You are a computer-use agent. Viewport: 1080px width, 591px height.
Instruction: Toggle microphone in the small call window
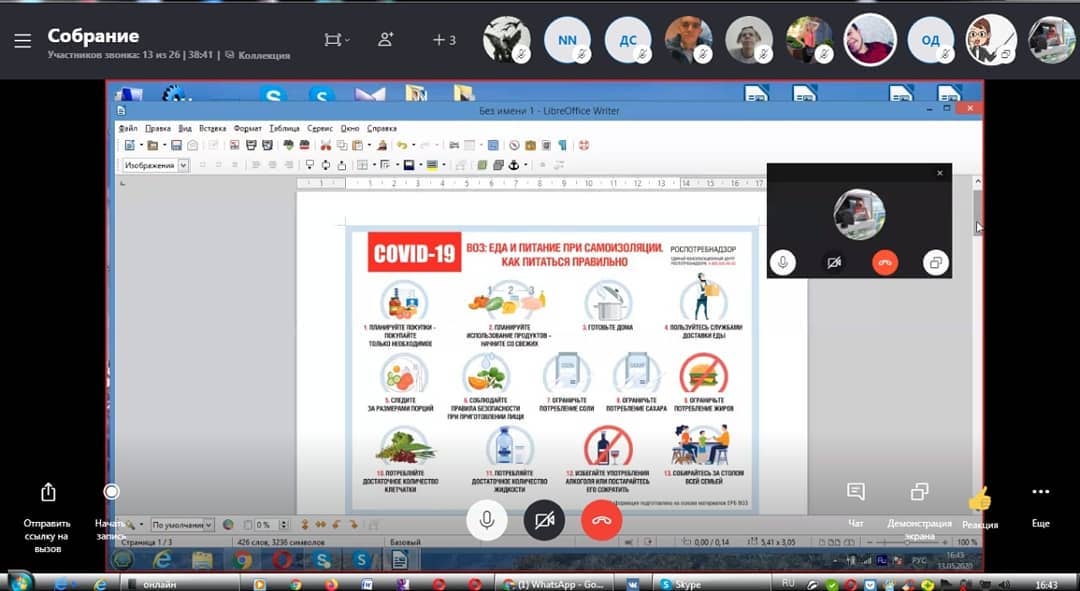click(782, 262)
